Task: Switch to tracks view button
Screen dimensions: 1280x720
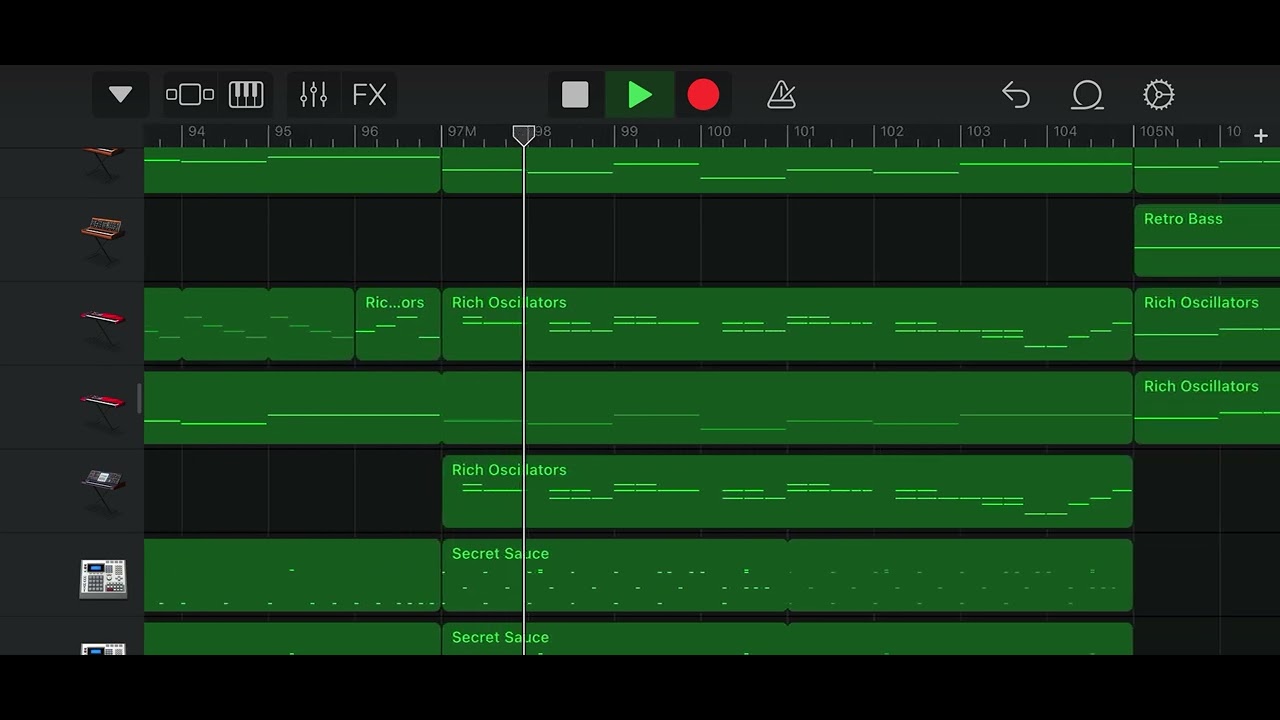Action: point(190,95)
